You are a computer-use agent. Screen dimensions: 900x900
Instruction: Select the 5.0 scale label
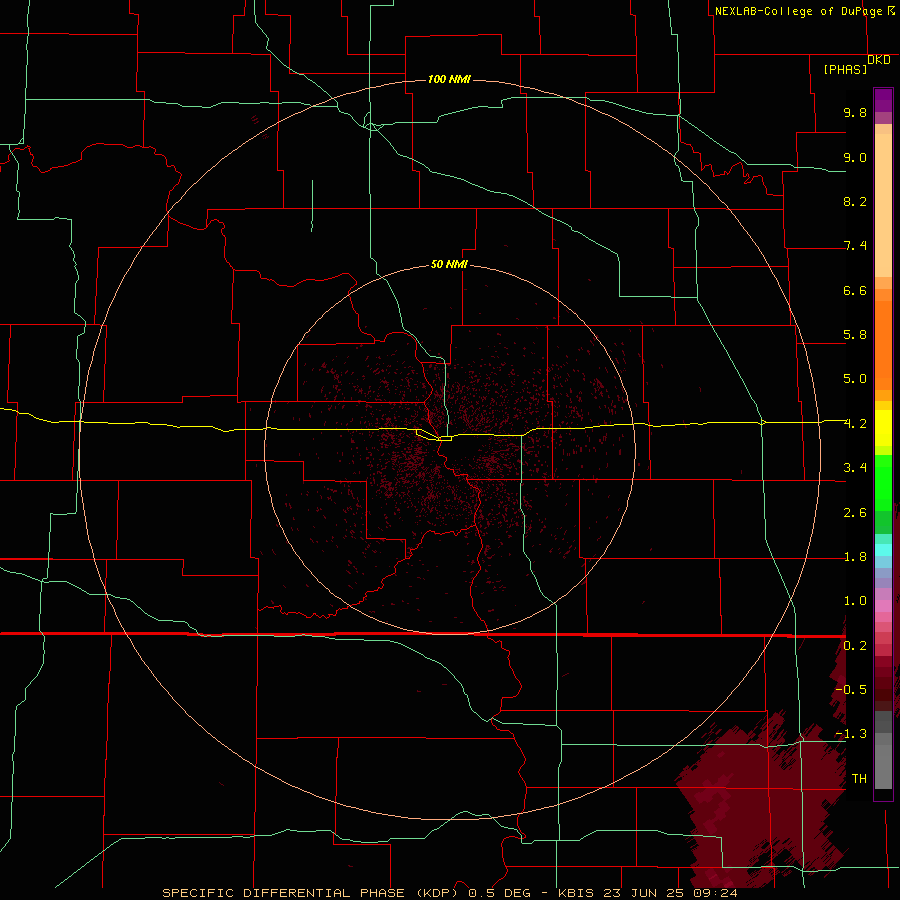[x=855, y=379]
